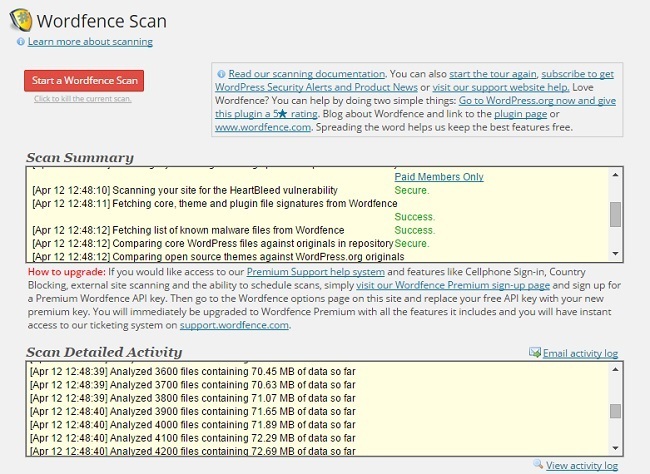Click the Scan Detailed Activity heading
The image size is (650, 474).
[x=104, y=352]
